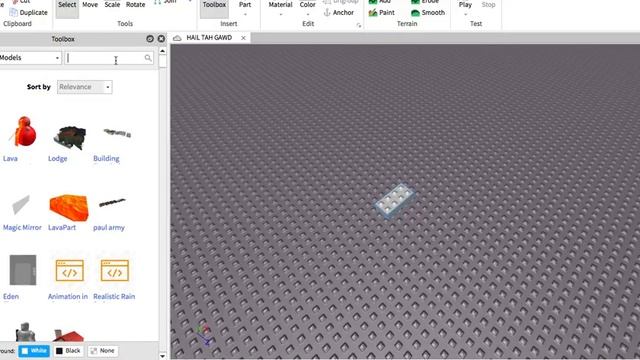Set the background to None
The width and height of the screenshot is (640, 360).
102,351
